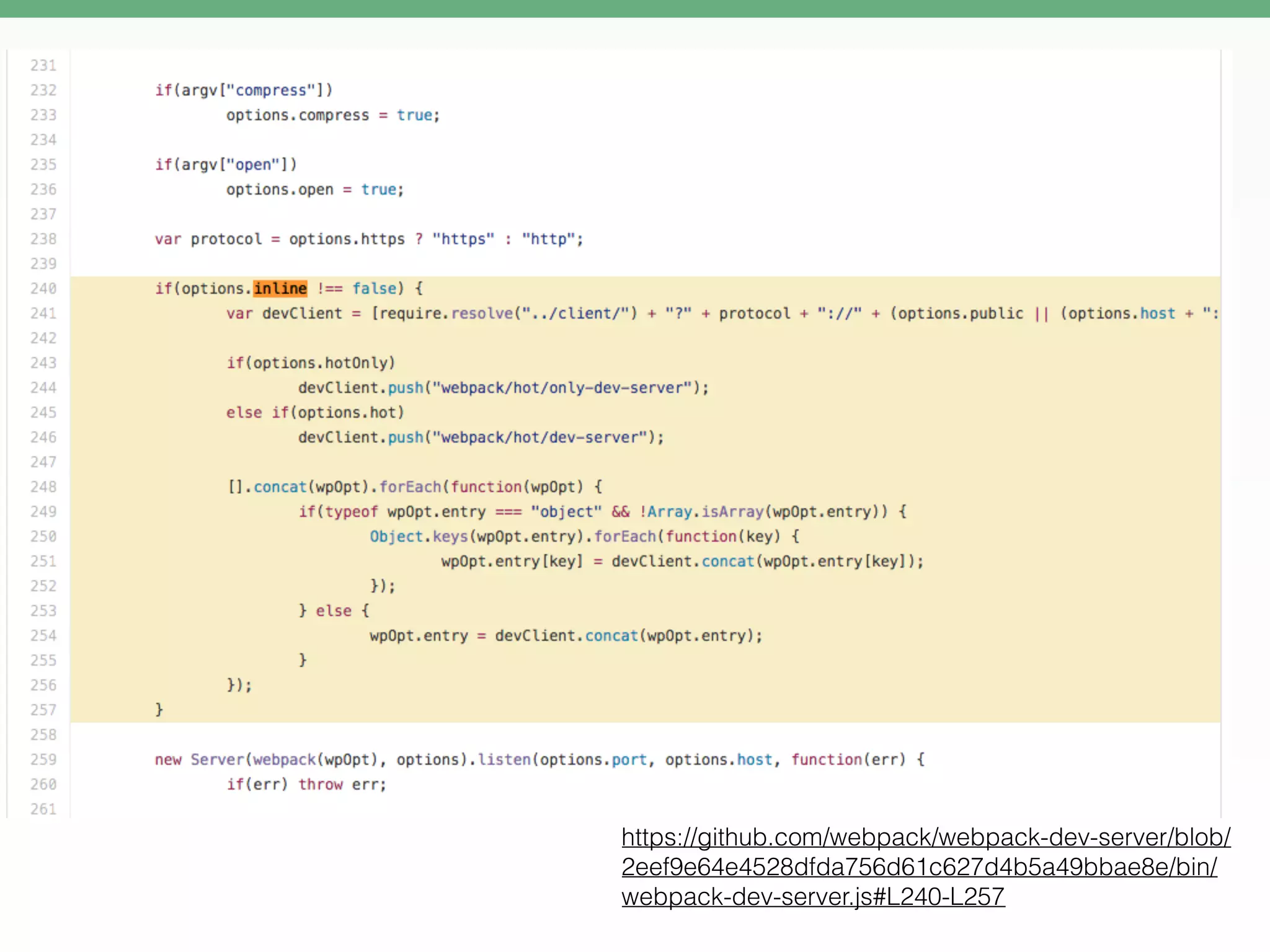Image resolution: width=1270 pixels, height=952 pixels.
Task: Click "if(options.hotOnly)" line
Action: [311, 363]
